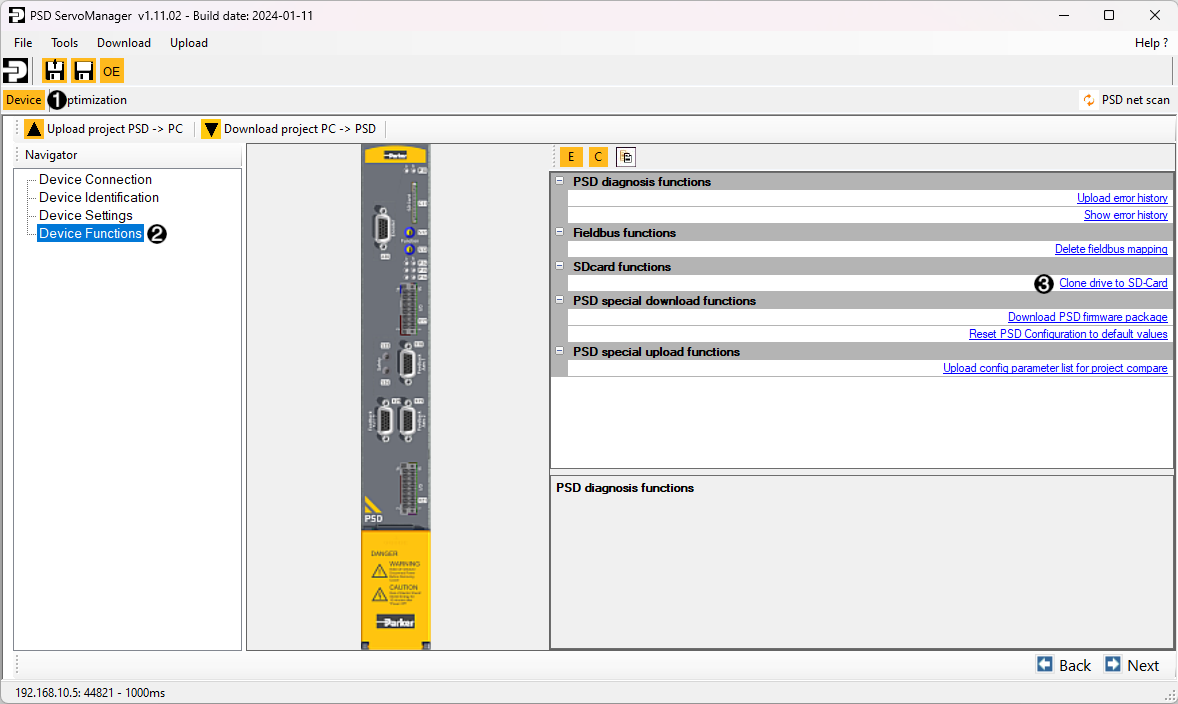Click the orange OE toolbar icon
Screen dimensions: 1178x704
point(111,71)
